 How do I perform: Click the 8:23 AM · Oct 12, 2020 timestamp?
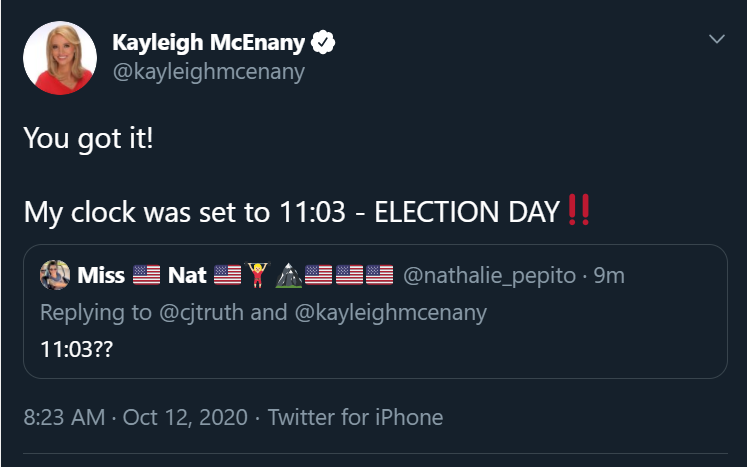135,417
